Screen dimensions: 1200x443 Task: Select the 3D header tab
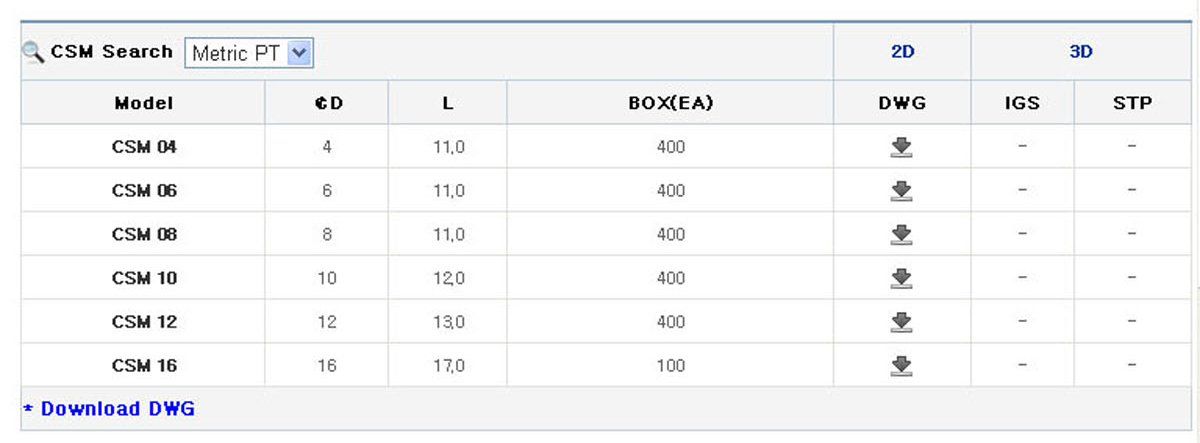click(x=1081, y=52)
